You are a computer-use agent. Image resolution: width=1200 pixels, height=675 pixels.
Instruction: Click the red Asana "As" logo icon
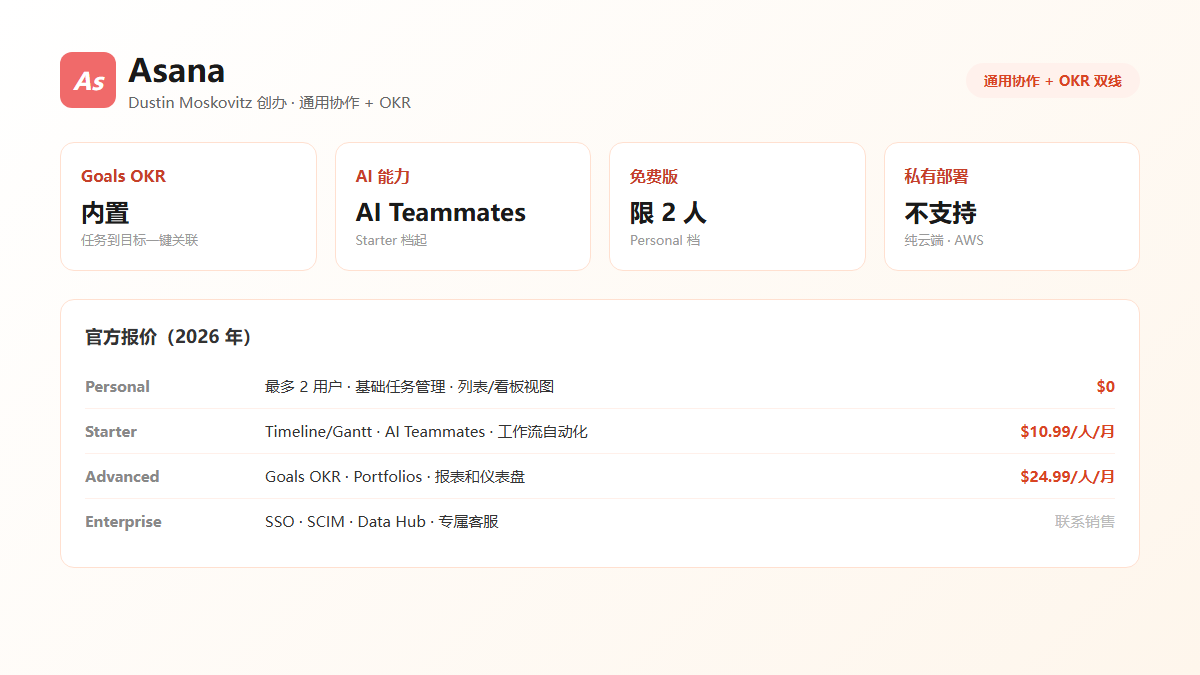(x=88, y=80)
